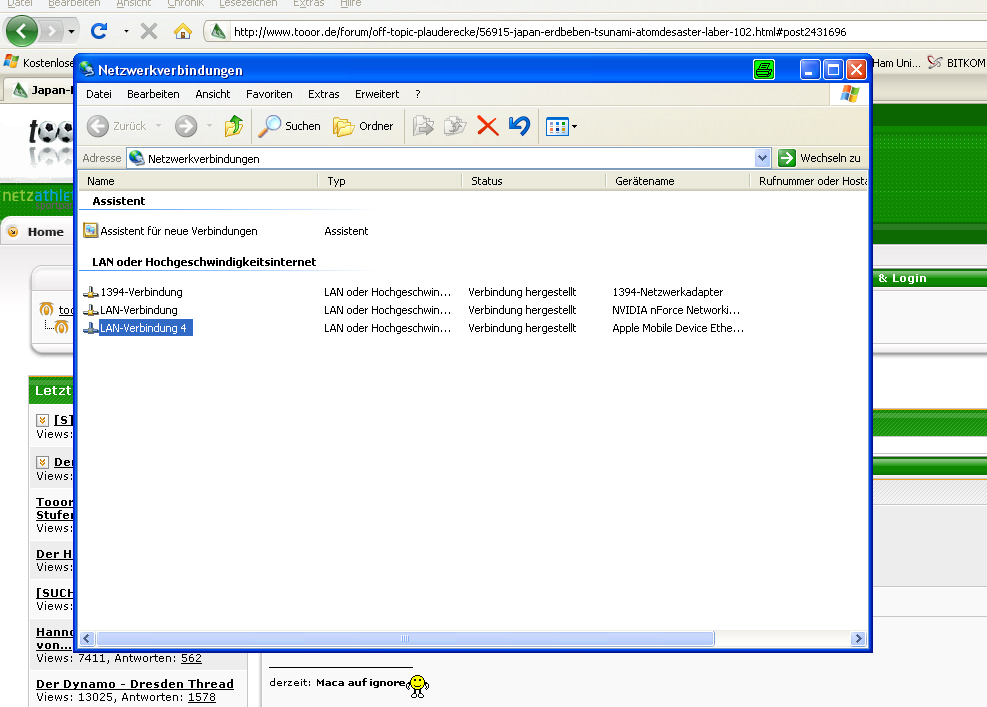Image resolution: width=987 pixels, height=707 pixels.
Task: Open the Der Dynamo - Dresden Thread link
Action: tap(135, 684)
